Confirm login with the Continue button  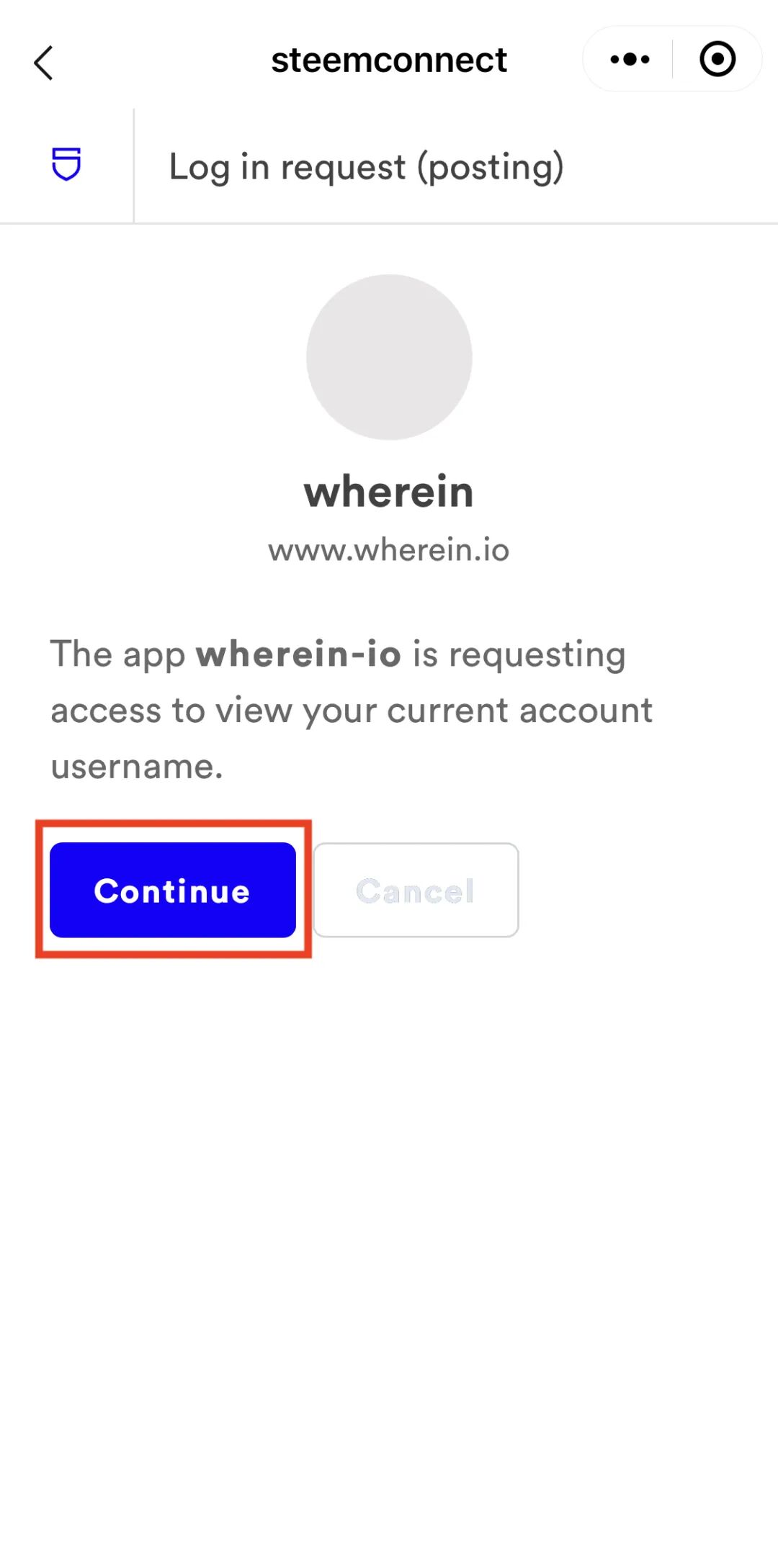[x=173, y=890]
